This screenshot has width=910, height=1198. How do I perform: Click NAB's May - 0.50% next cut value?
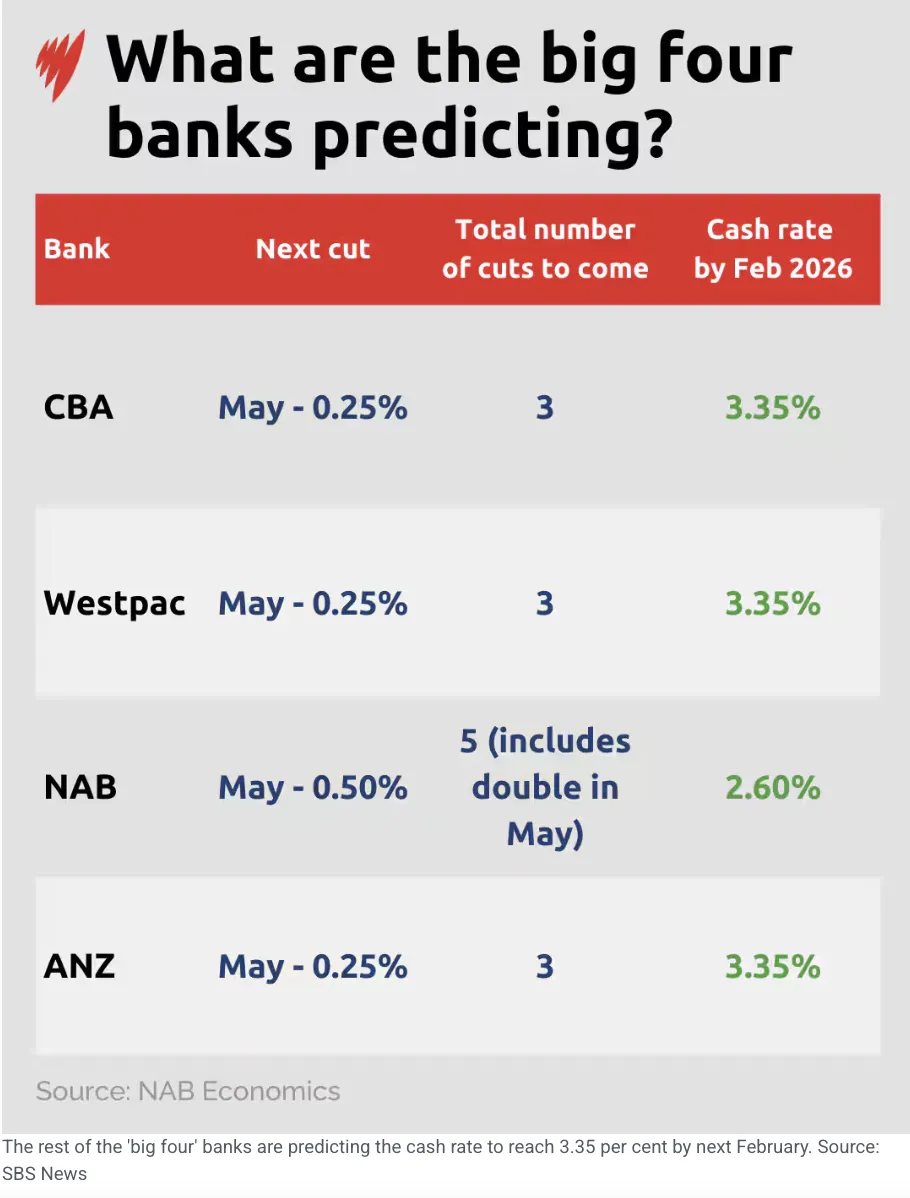click(x=313, y=788)
